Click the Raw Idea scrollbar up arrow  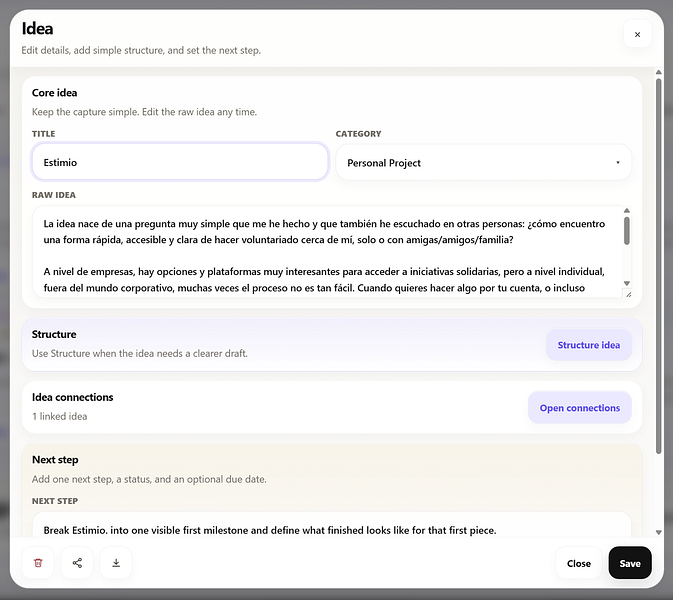(627, 210)
